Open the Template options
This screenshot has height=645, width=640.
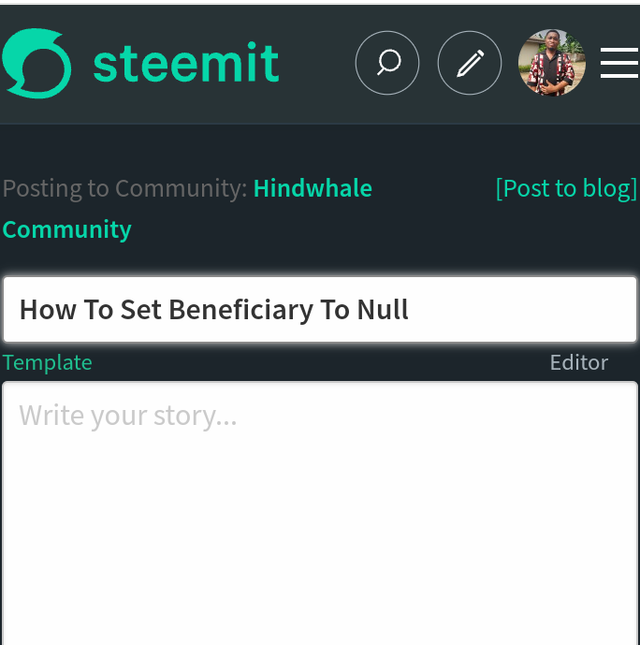47,362
